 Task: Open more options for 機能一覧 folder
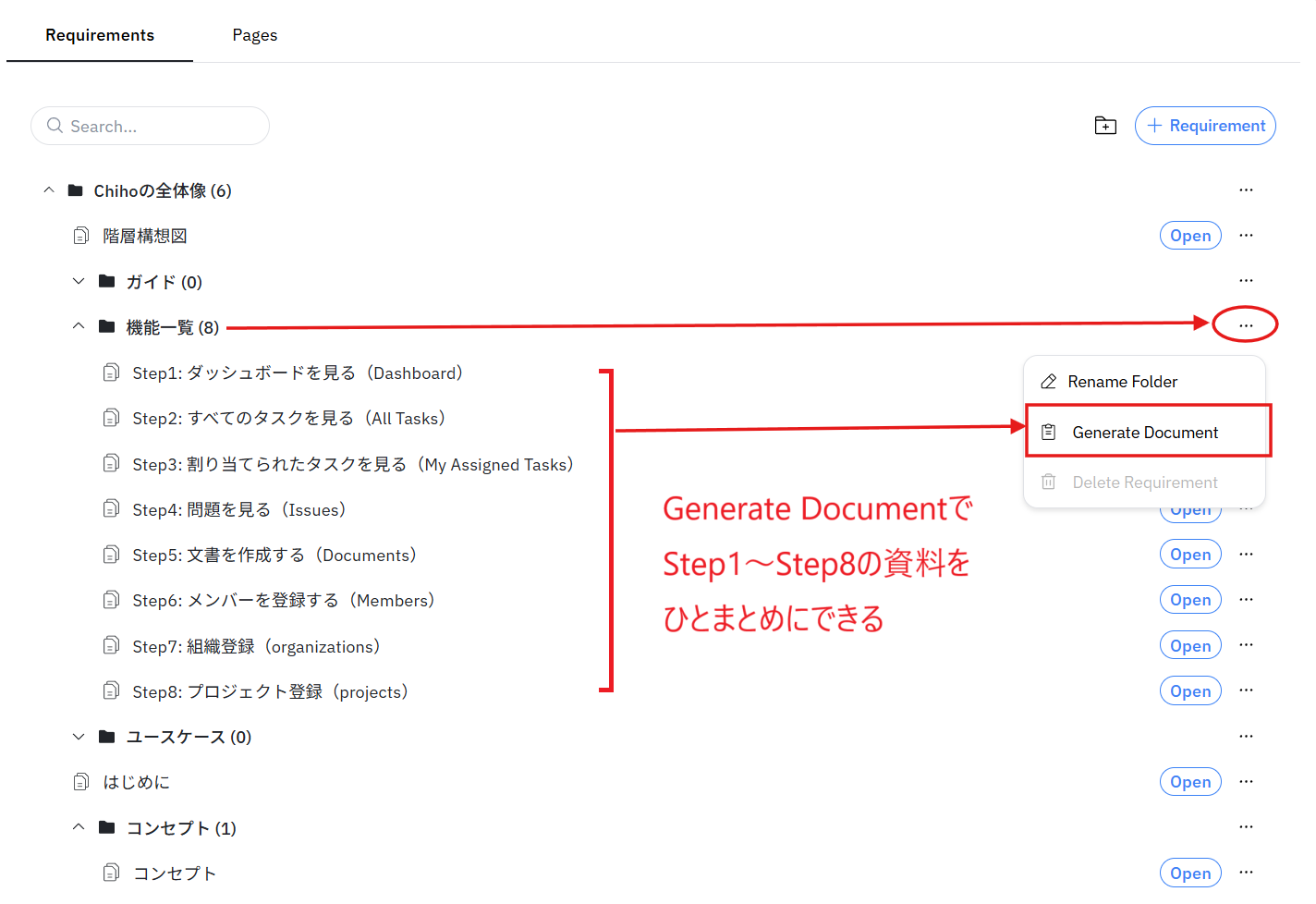[1246, 325]
